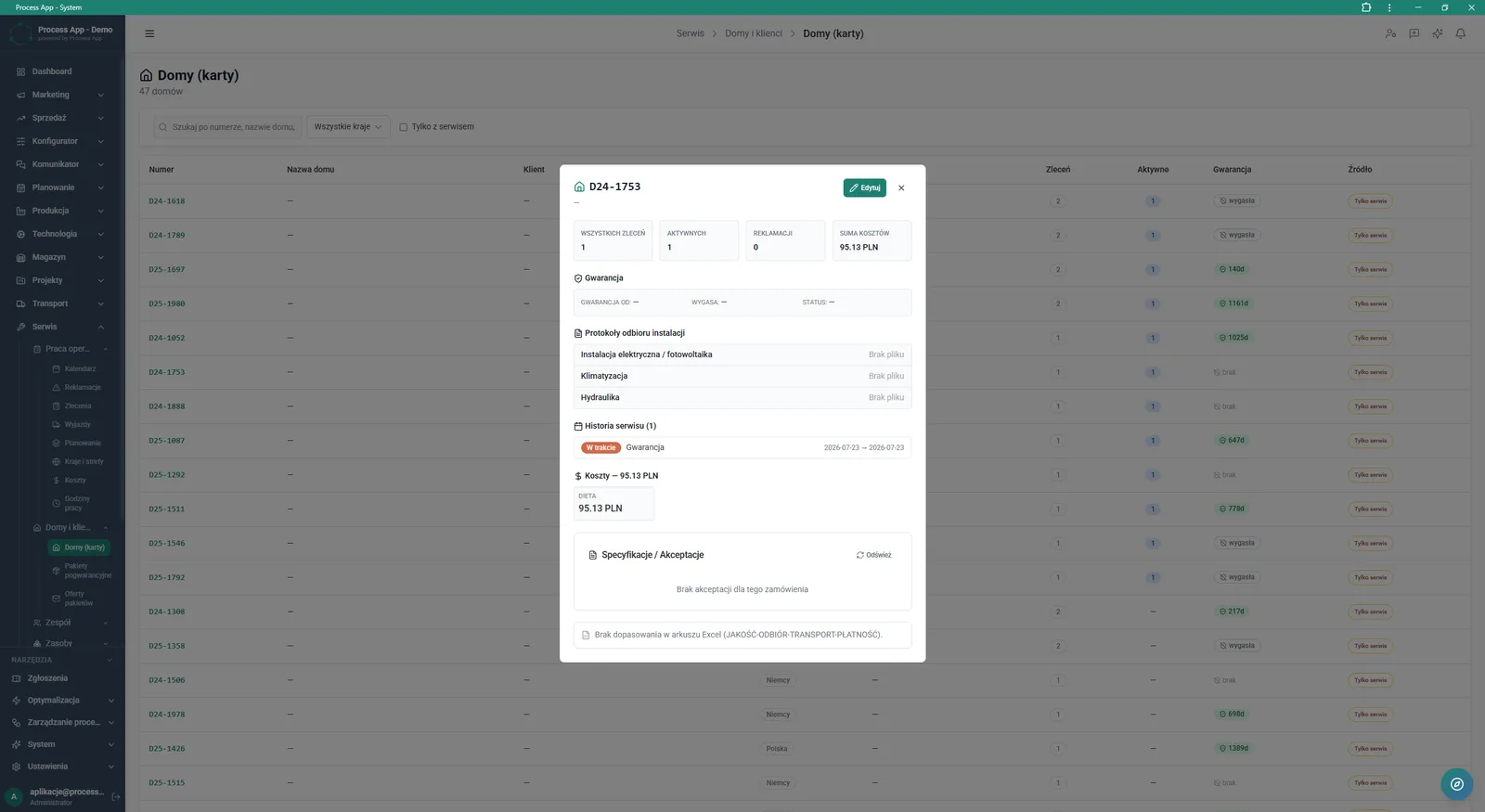Expand the Sprzedaż sidebar section
Viewport: 1485px width, 812px height.
tap(62, 118)
